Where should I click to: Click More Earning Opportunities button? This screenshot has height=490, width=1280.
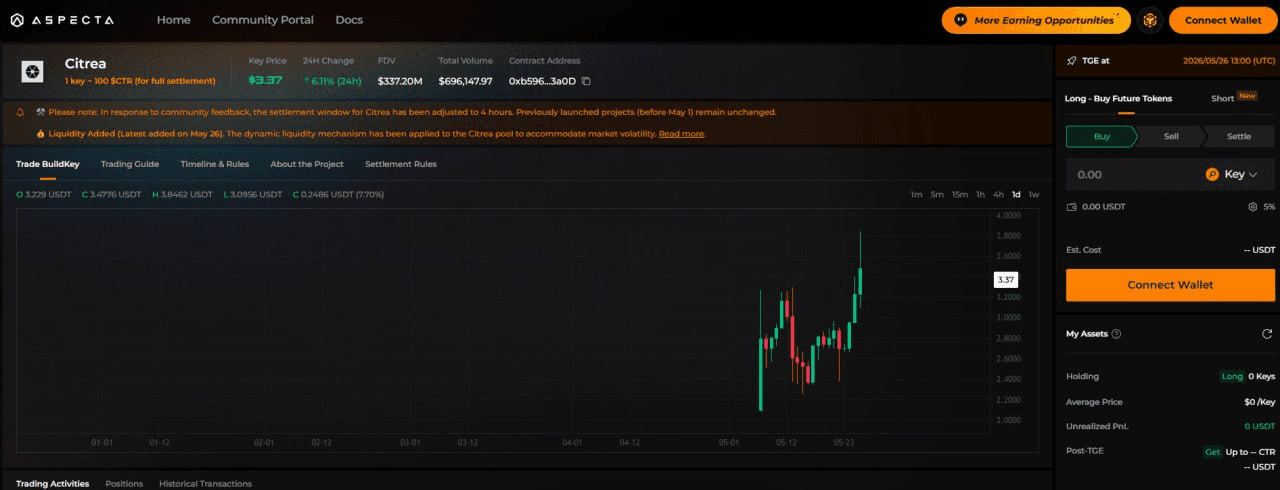coord(1036,20)
